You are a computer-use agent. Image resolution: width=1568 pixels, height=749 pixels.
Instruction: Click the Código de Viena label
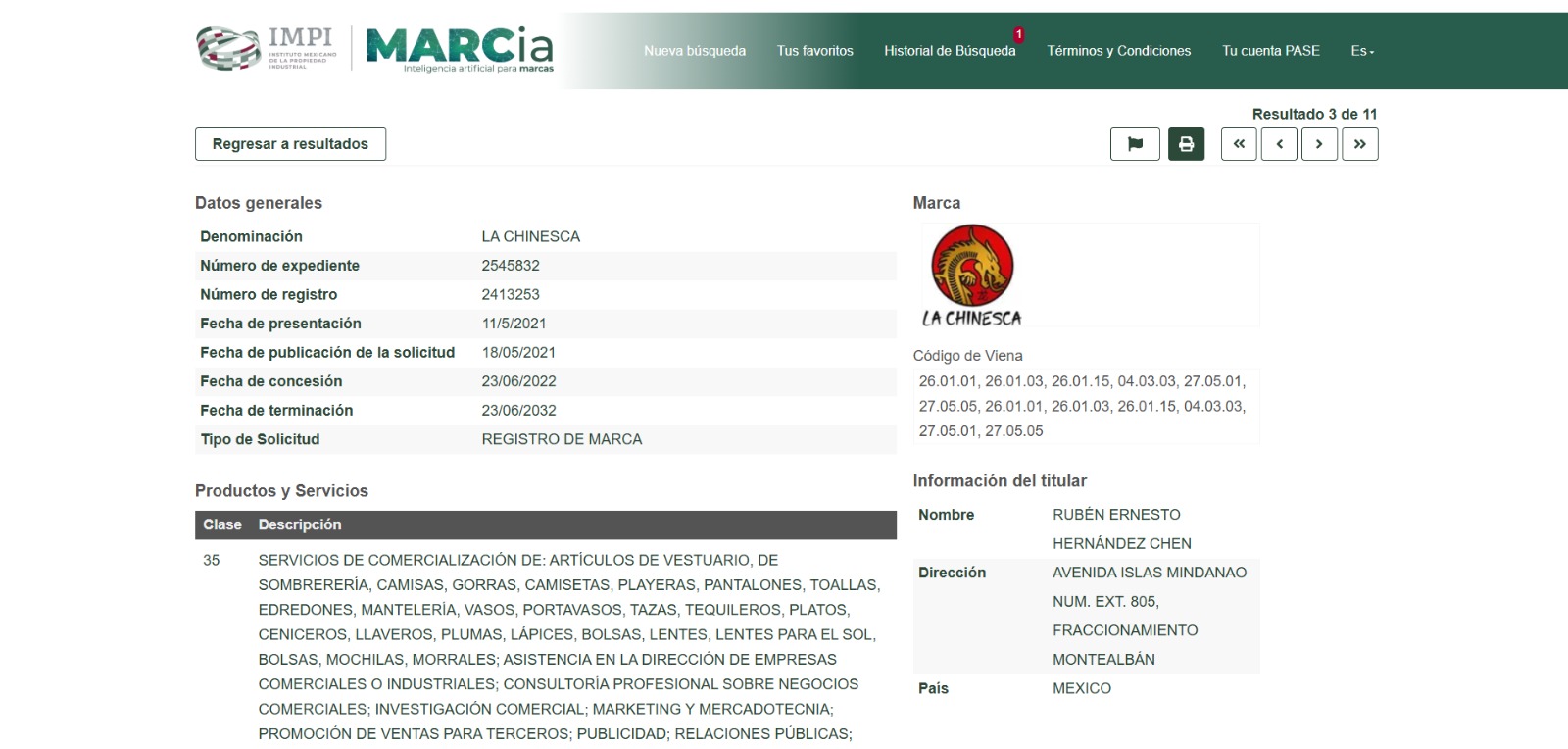[x=967, y=356]
